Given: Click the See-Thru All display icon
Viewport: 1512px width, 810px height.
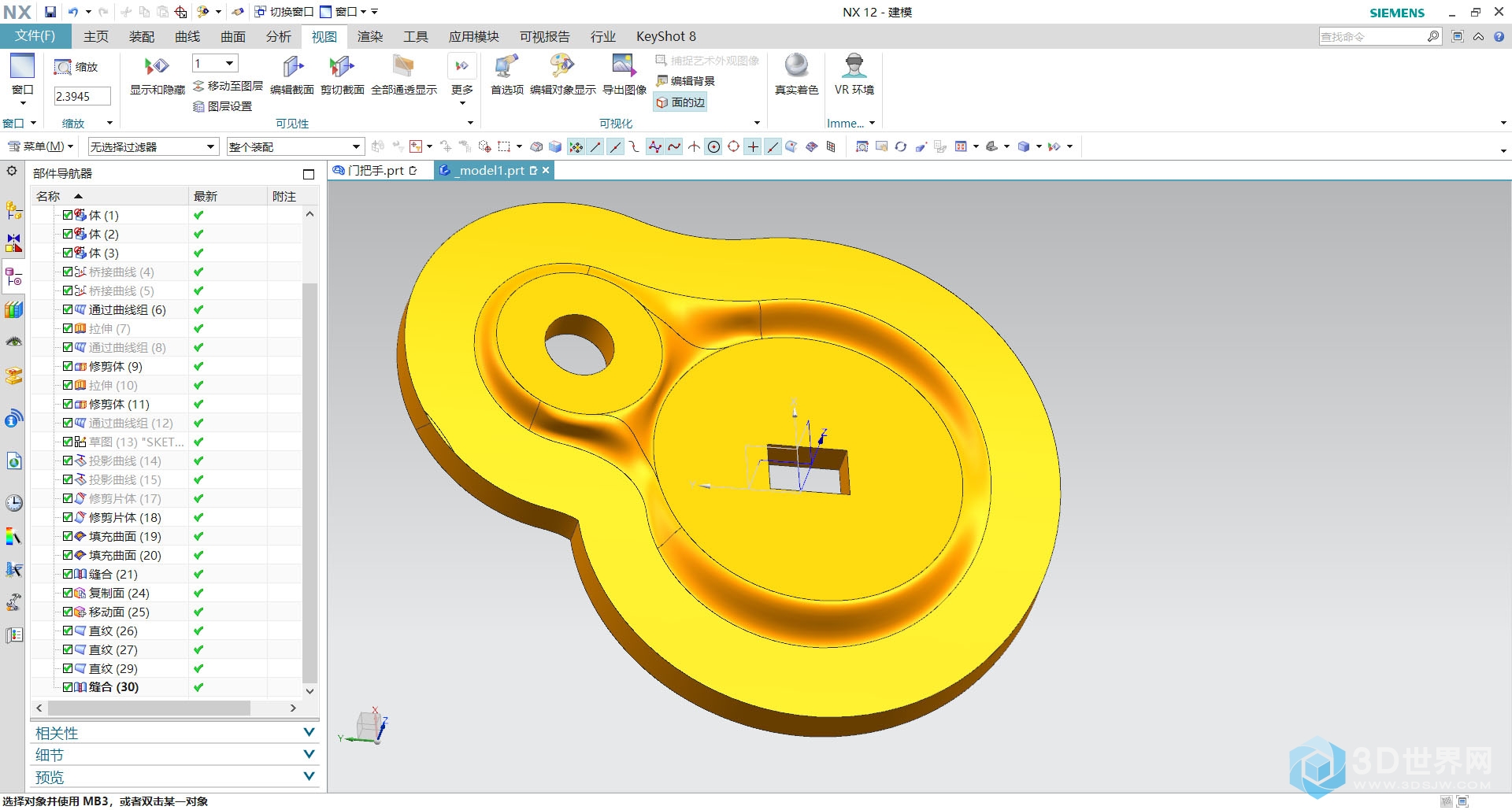Looking at the screenshot, I should coord(403,67).
